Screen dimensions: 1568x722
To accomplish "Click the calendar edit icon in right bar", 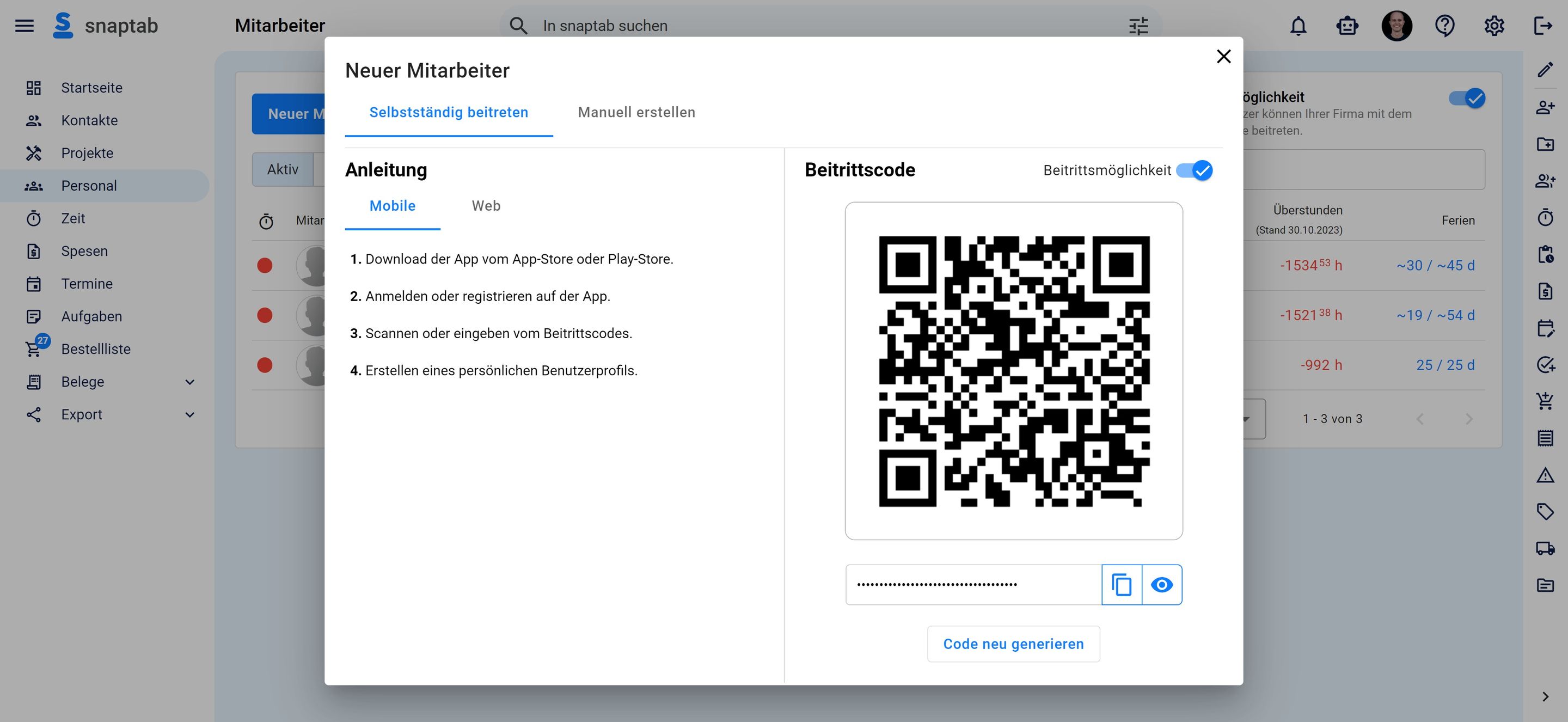I will point(1545,328).
